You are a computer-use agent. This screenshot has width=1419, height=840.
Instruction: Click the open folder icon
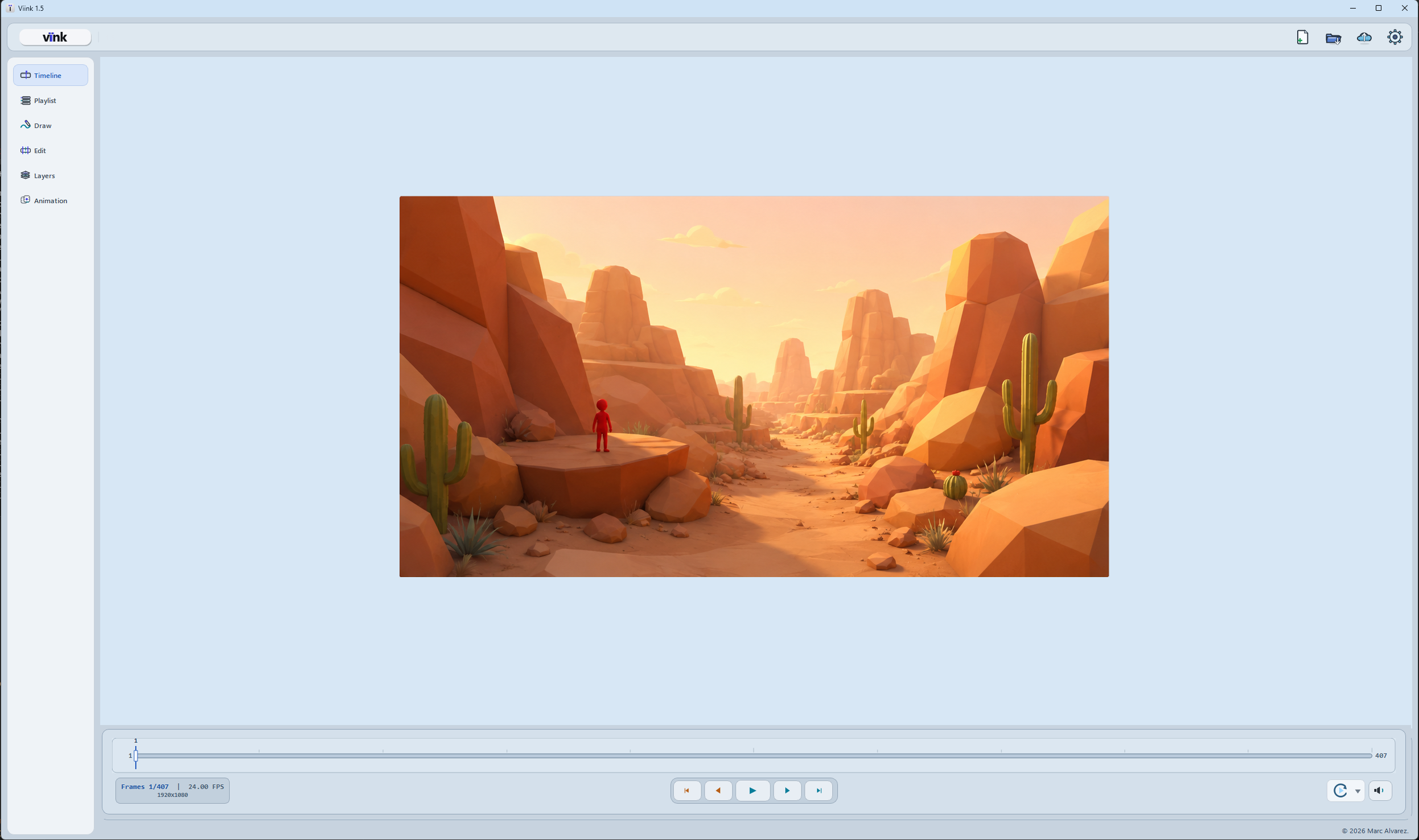[1333, 38]
